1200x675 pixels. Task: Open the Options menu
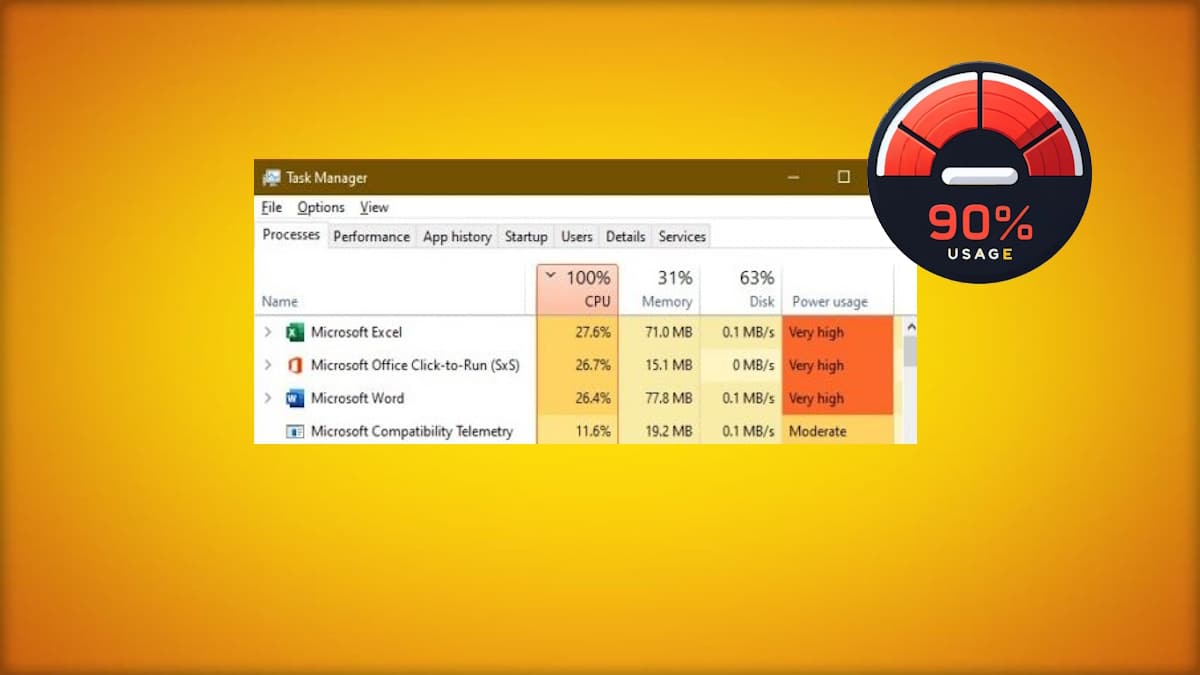click(x=321, y=207)
